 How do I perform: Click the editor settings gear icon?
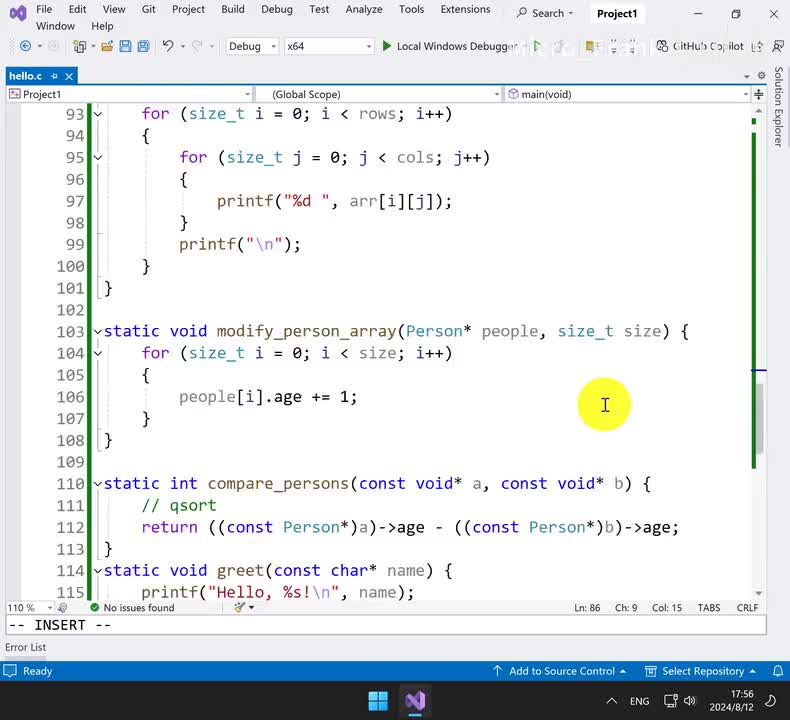pyautogui.click(x=762, y=76)
